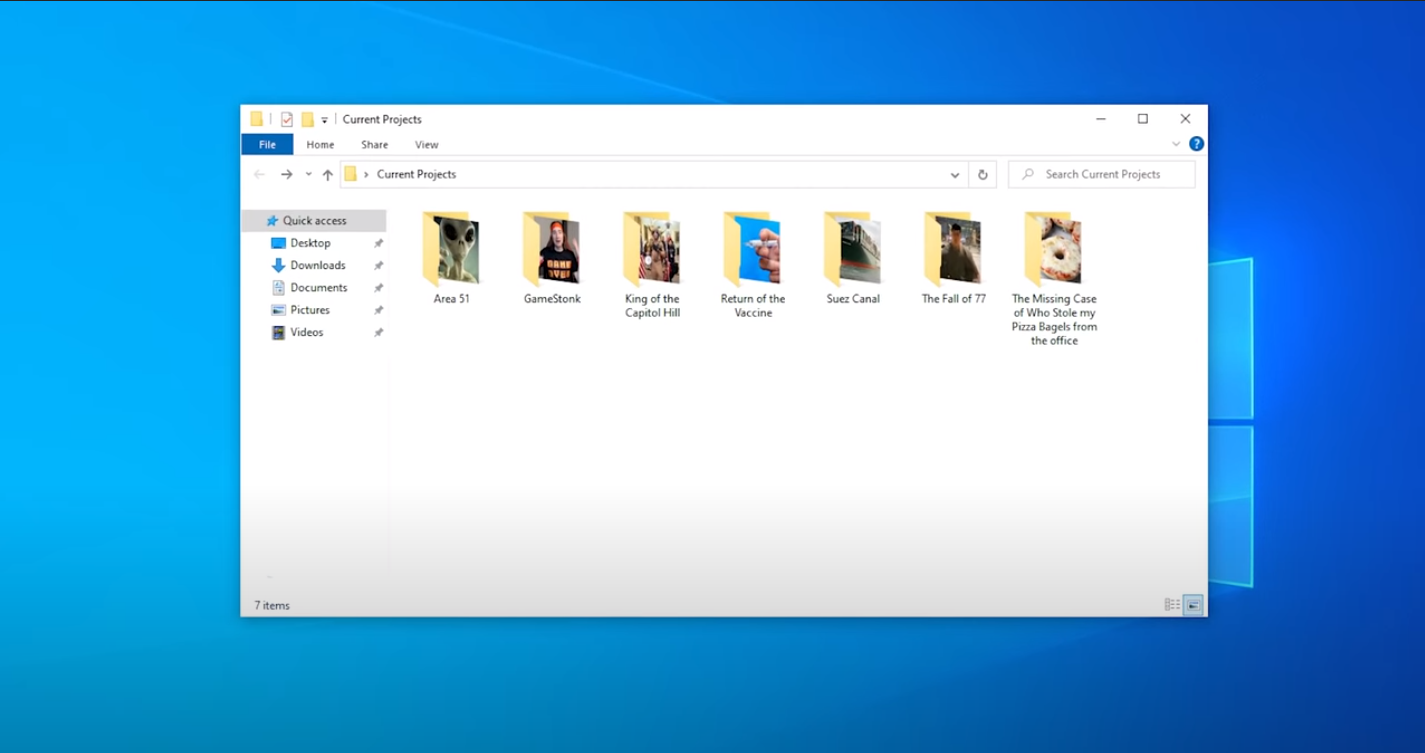Image resolution: width=1425 pixels, height=753 pixels.
Task: Open Help with the question mark icon
Action: tap(1196, 144)
